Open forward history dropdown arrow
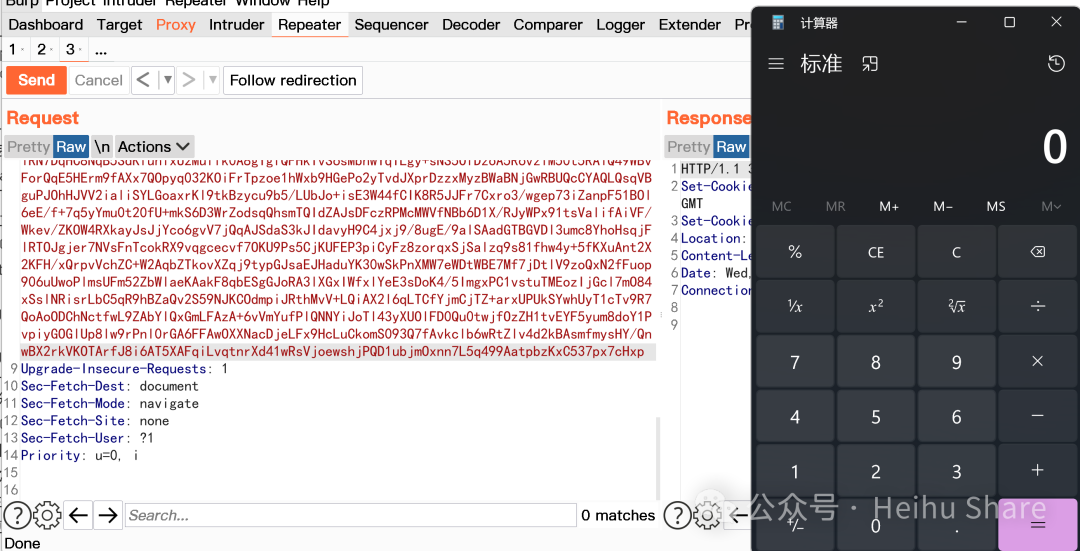Screen dimensions: 1080x551 [212, 81]
